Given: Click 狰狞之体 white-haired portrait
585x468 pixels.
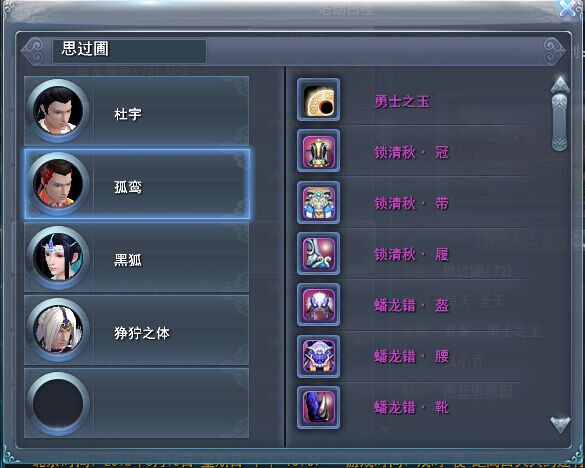Looking at the screenshot, I should tap(58, 330).
